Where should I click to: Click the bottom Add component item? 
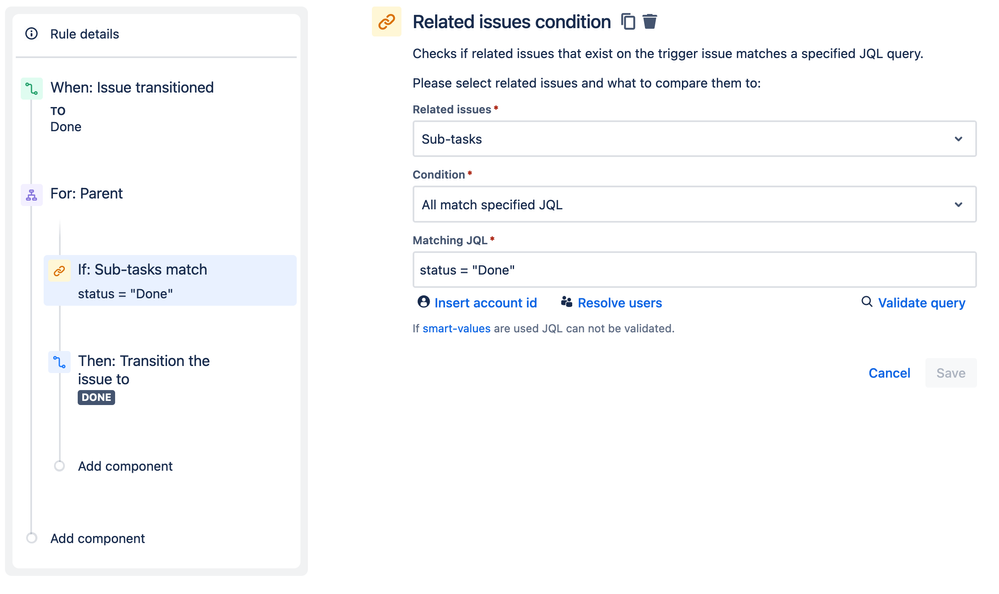coord(97,538)
